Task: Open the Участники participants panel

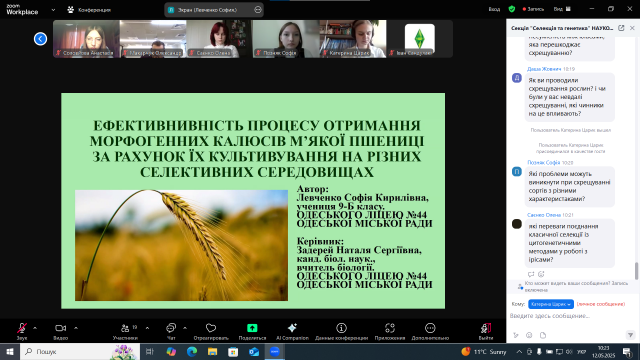Action: (125, 331)
